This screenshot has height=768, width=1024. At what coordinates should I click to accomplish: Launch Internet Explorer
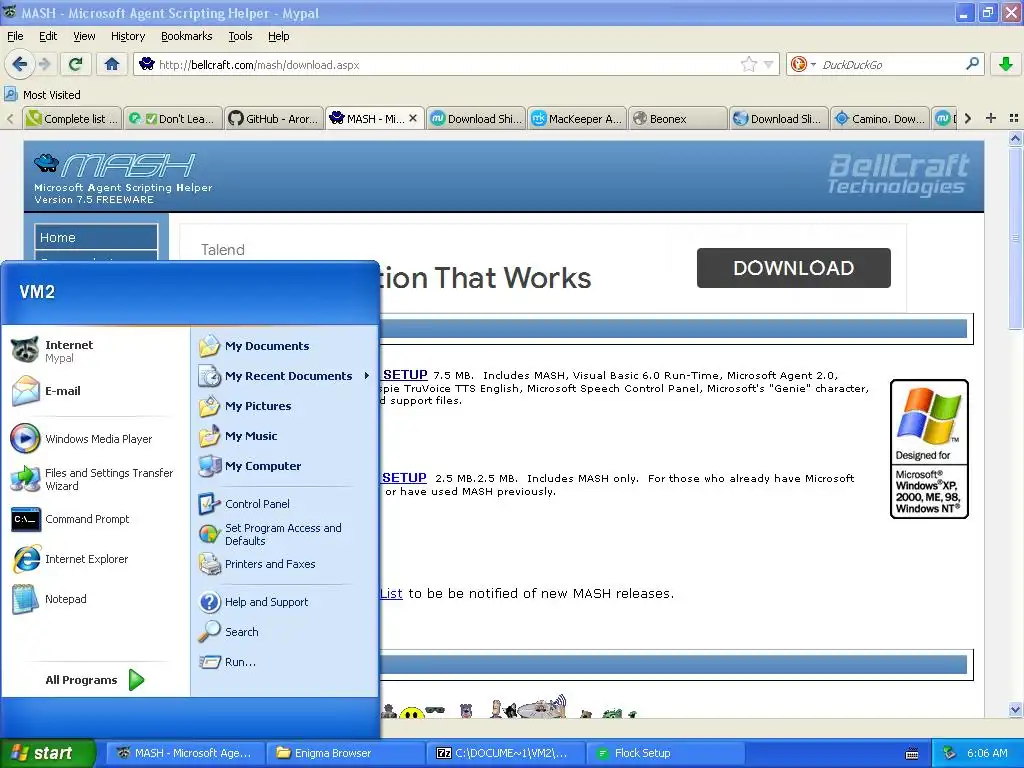click(x=96, y=559)
